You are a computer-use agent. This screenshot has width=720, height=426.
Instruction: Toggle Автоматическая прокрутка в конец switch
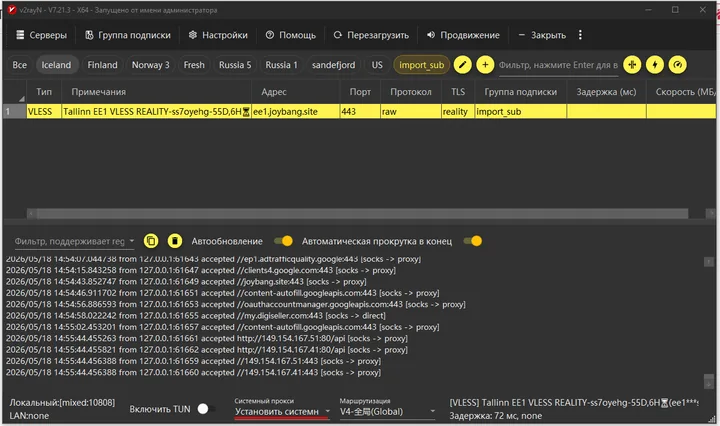coord(472,241)
